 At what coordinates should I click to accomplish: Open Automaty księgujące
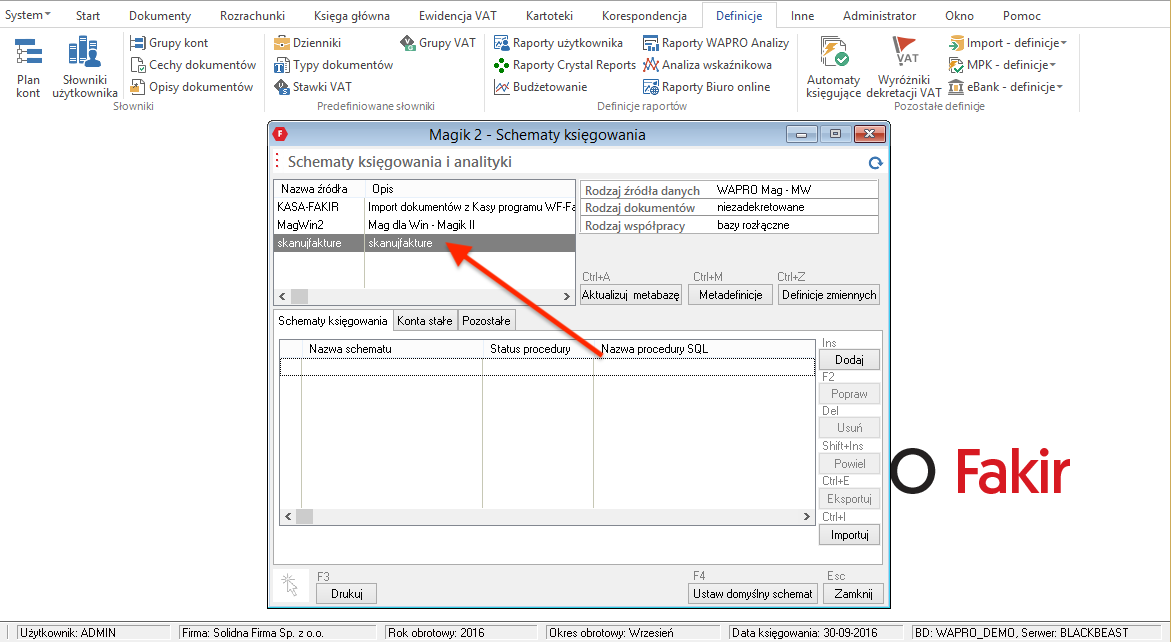click(833, 66)
